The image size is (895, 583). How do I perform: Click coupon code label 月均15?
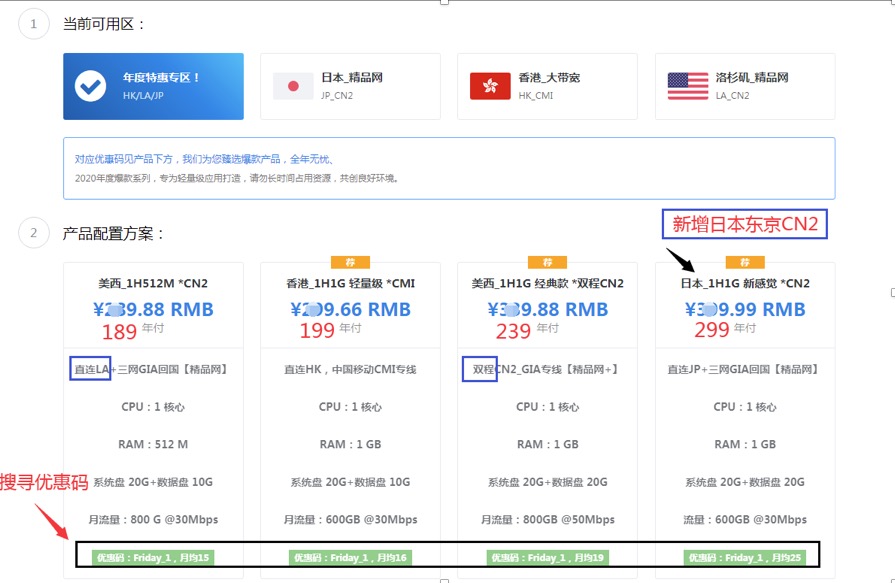pyautogui.click(x=153, y=557)
